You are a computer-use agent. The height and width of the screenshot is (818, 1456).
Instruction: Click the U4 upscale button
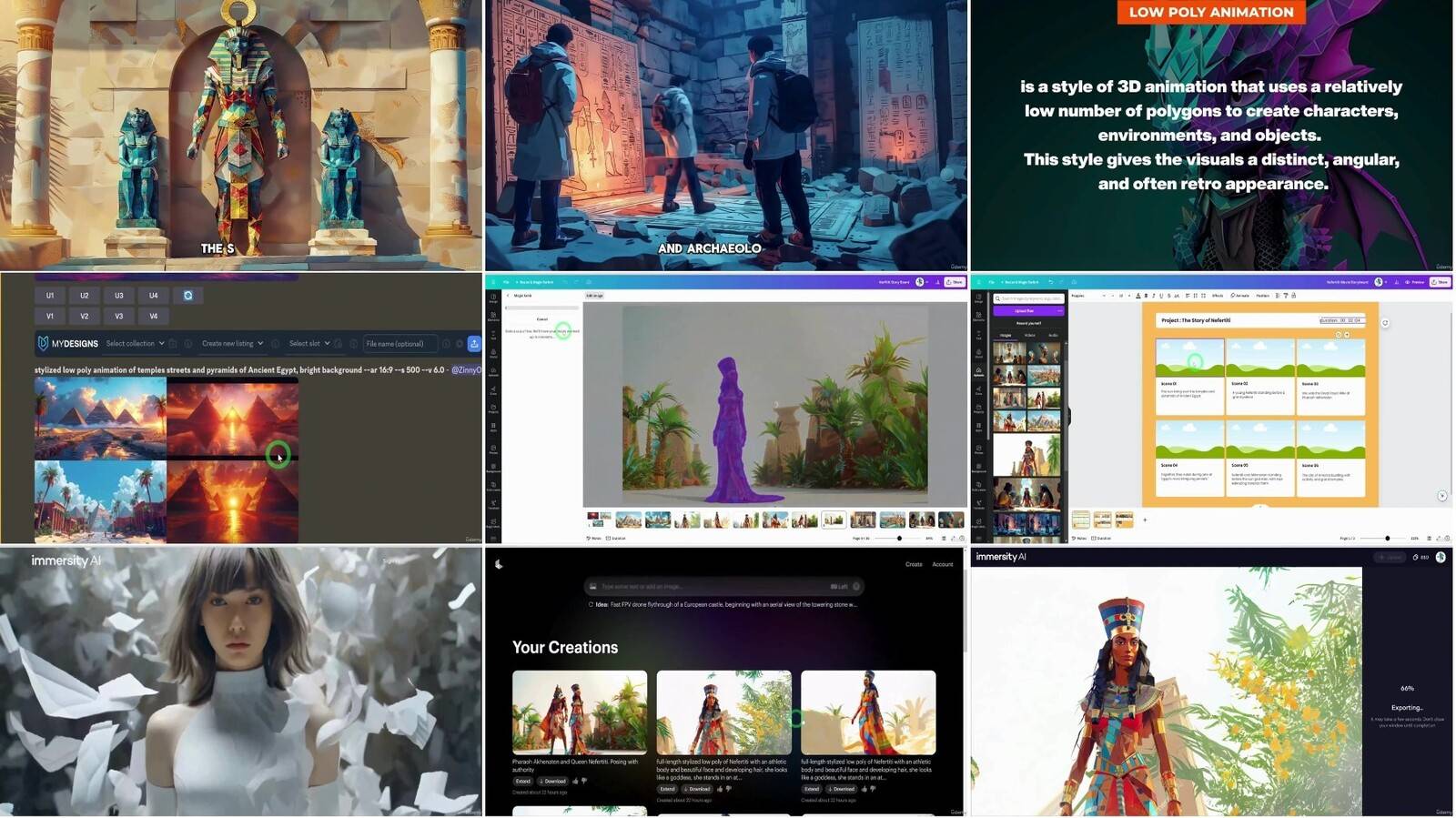(154, 295)
